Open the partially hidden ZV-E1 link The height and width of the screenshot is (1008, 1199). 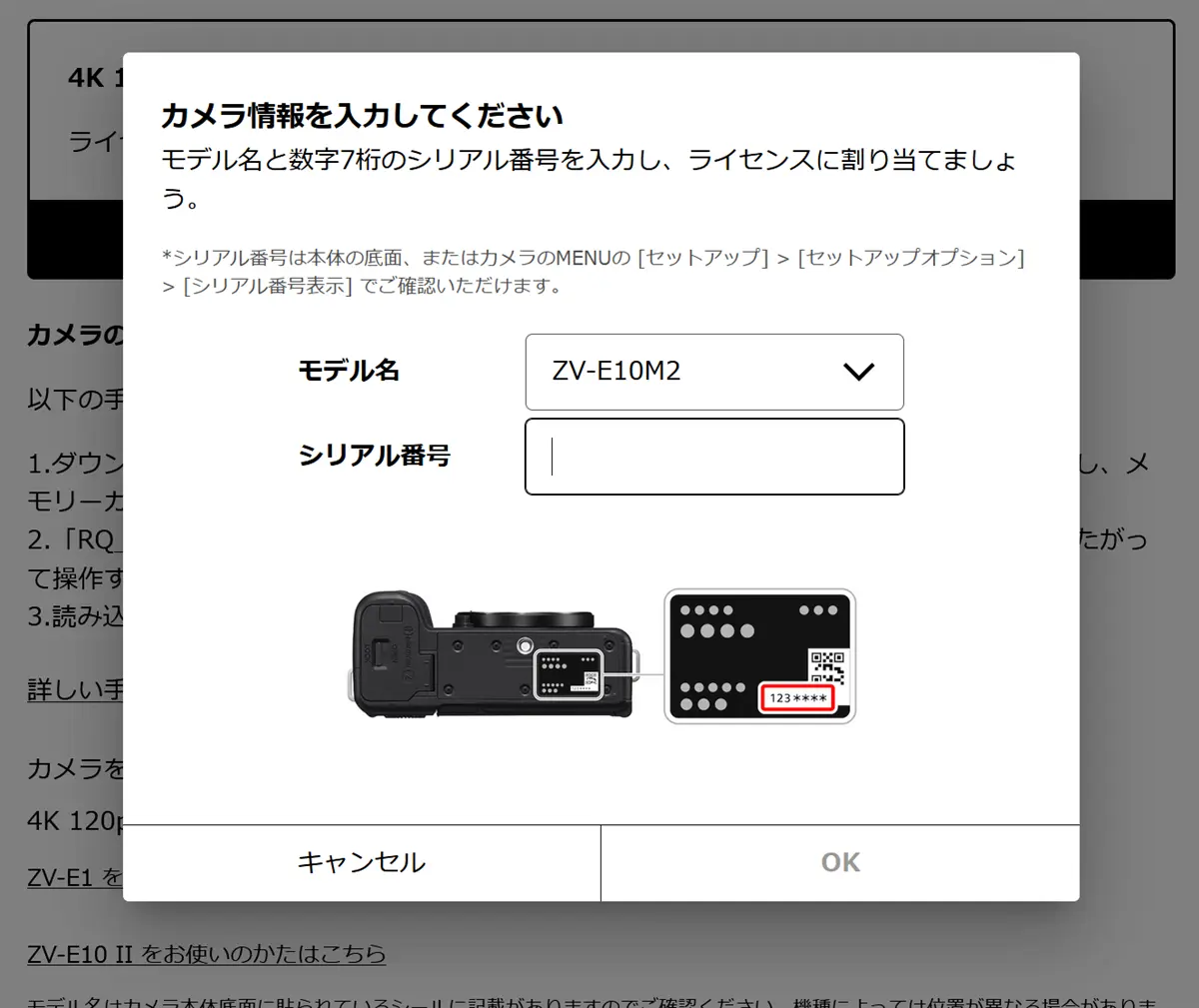click(x=75, y=878)
